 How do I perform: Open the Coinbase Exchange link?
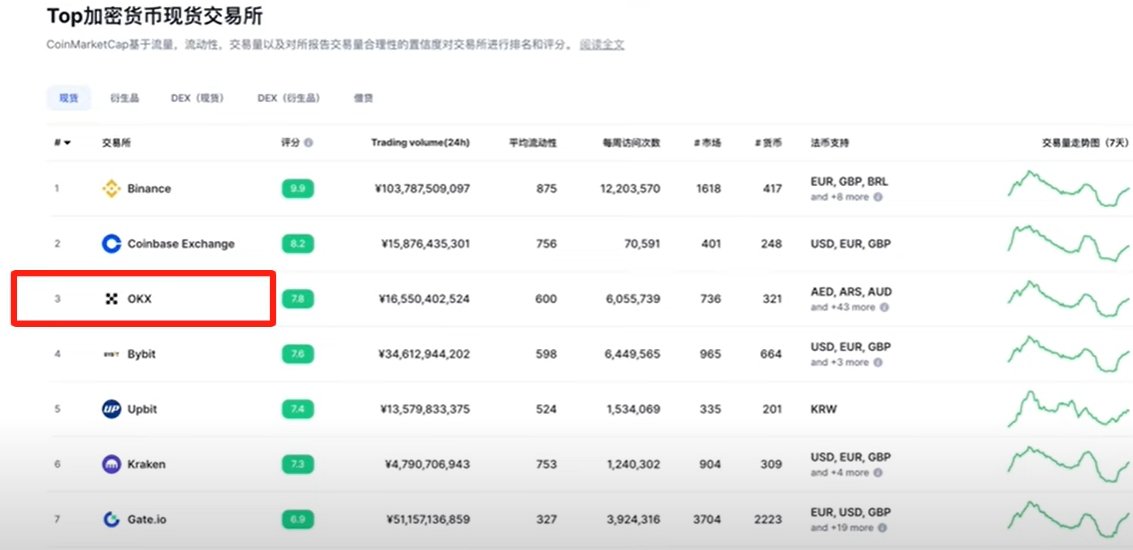181,244
